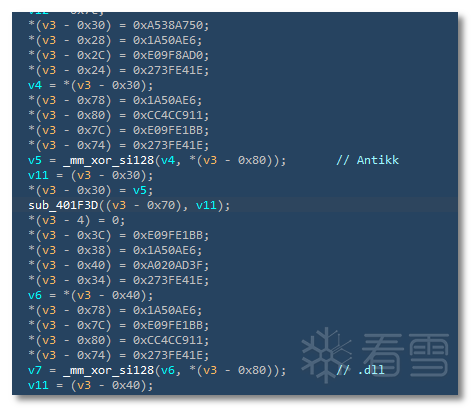Select the line assigning 0xA538A750
This screenshot has height=408, width=471.
point(119,25)
